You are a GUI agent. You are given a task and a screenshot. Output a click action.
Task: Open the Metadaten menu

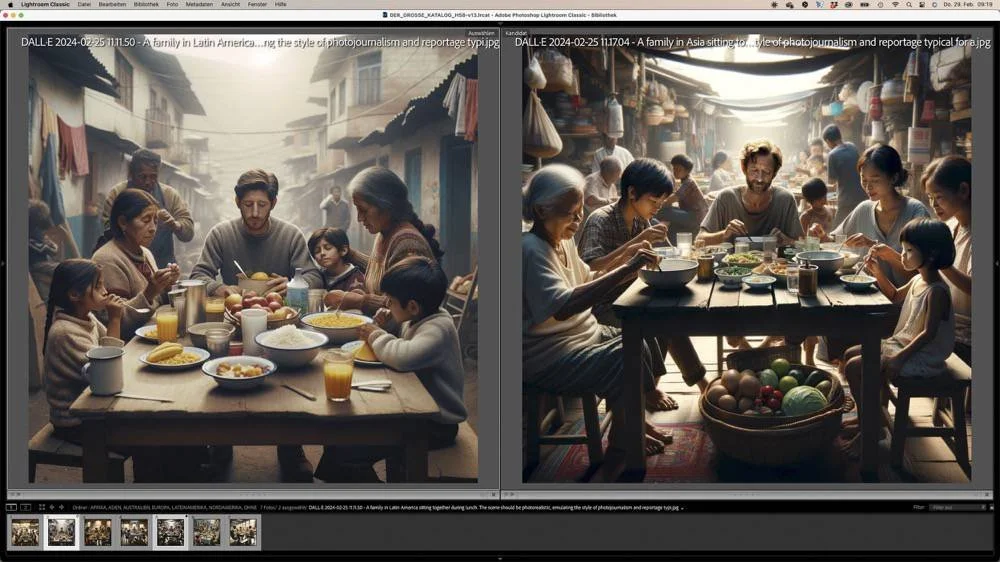pos(199,4)
